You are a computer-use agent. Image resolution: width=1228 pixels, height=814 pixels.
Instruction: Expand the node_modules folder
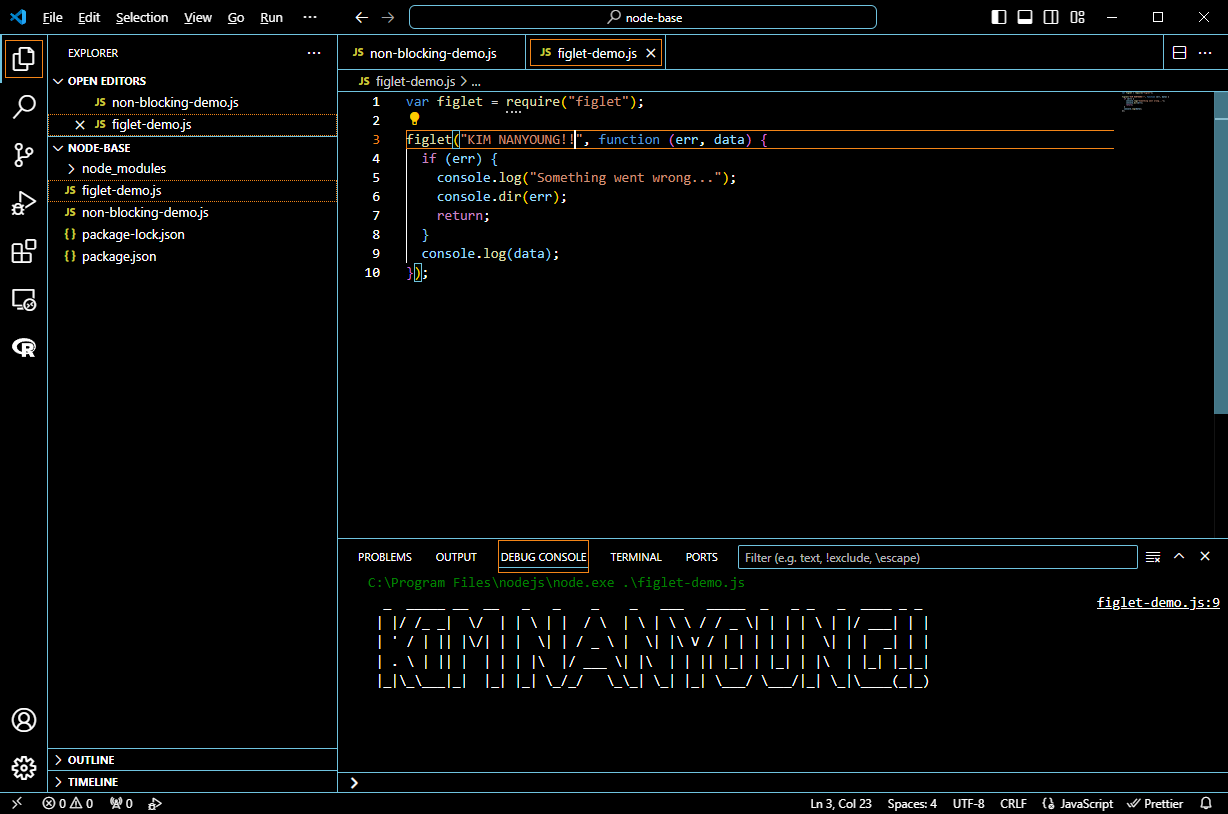(x=192, y=168)
